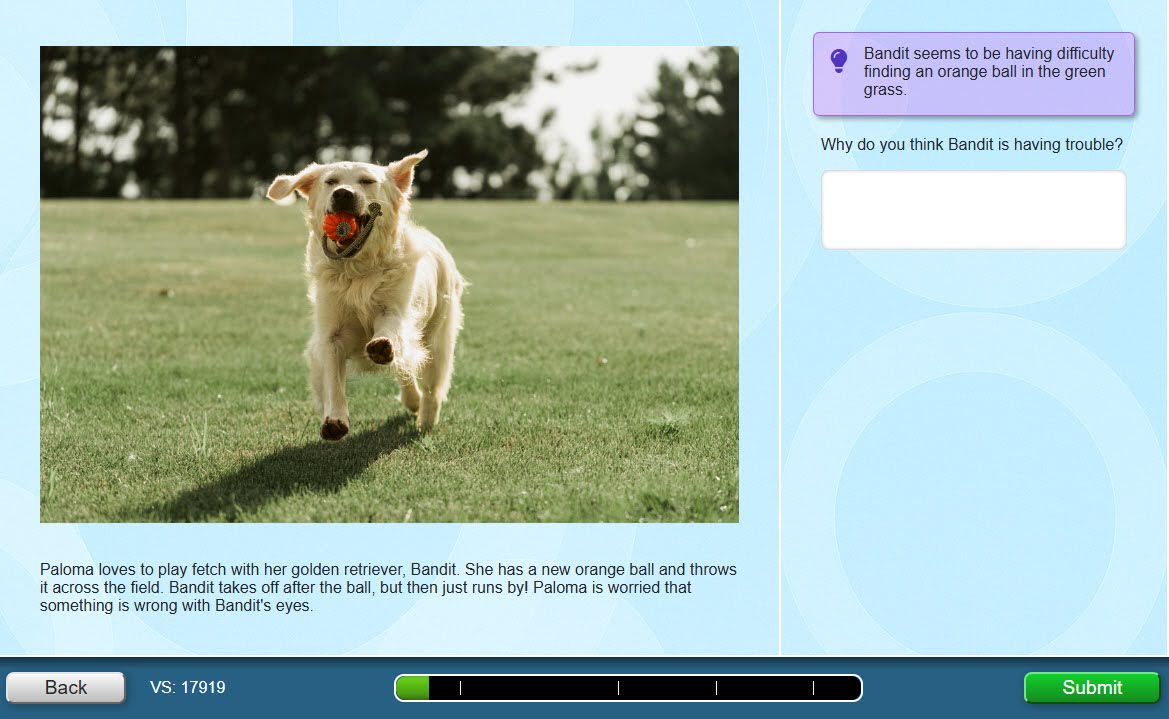Select the question 'Why do you think Bandit is having trouble?'
1169x719 pixels.
point(972,144)
